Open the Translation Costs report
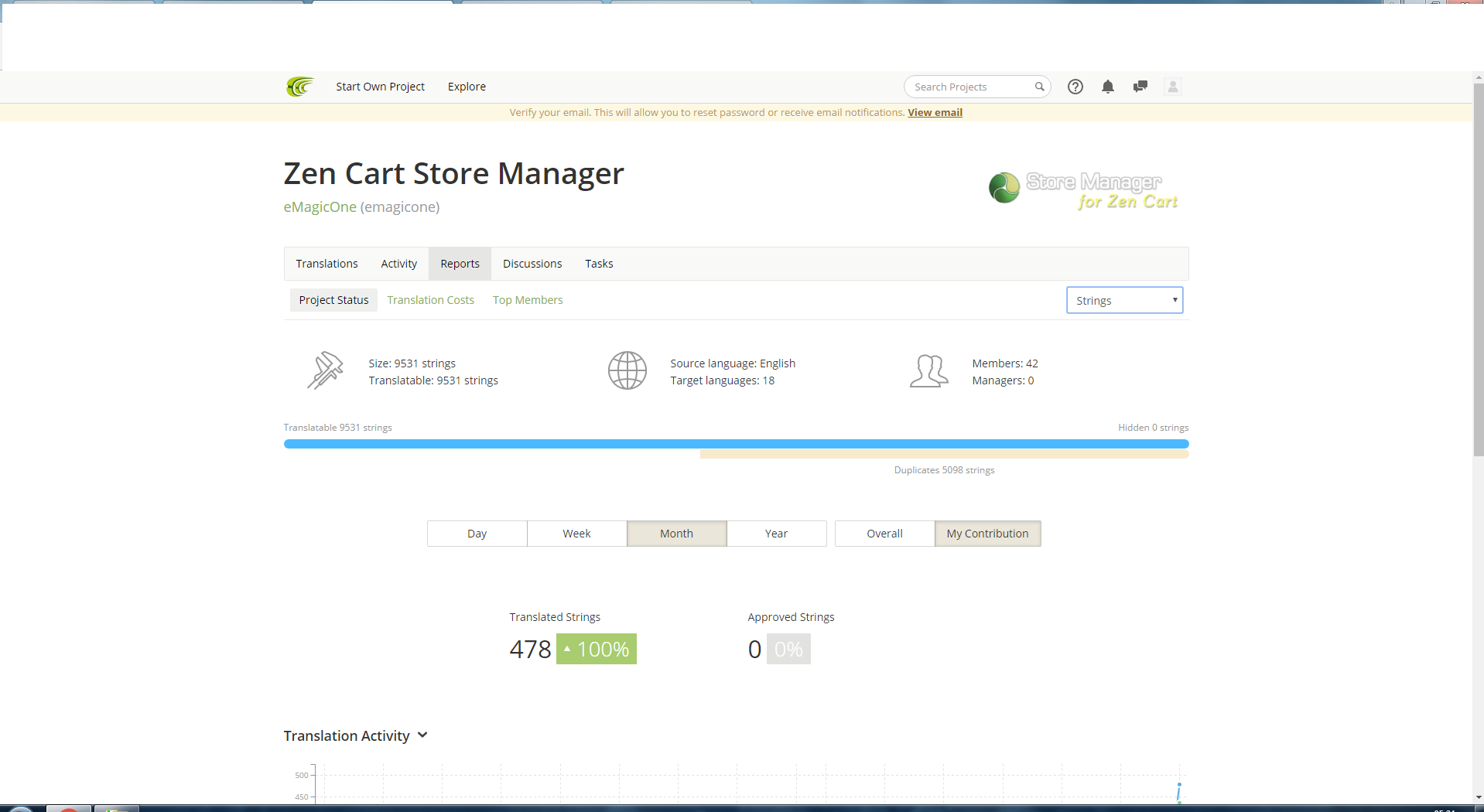The width and height of the screenshot is (1484, 812). pos(431,300)
